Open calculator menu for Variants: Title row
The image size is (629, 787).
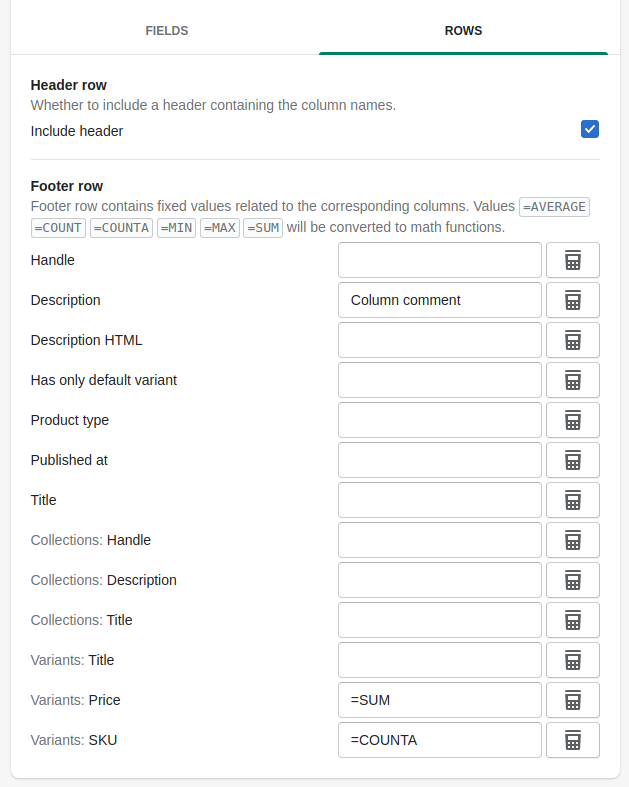click(x=573, y=660)
